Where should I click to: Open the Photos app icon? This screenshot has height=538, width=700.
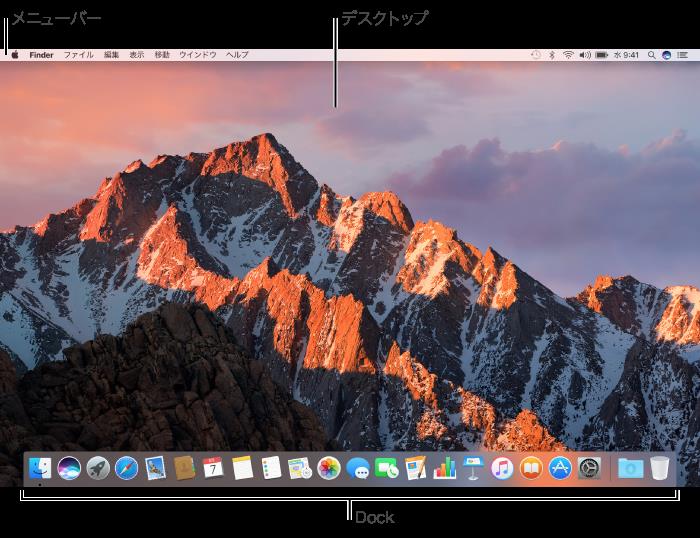(329, 468)
